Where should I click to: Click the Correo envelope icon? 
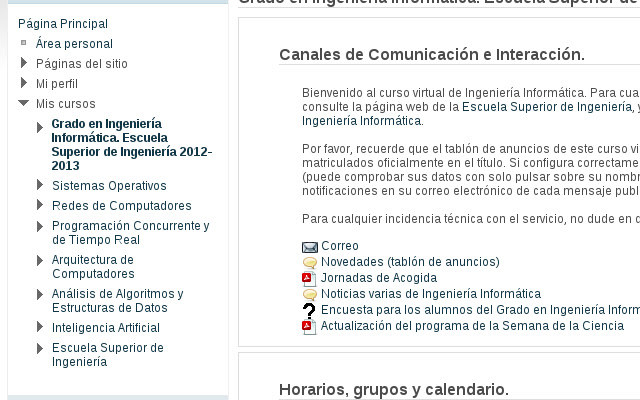(310, 247)
